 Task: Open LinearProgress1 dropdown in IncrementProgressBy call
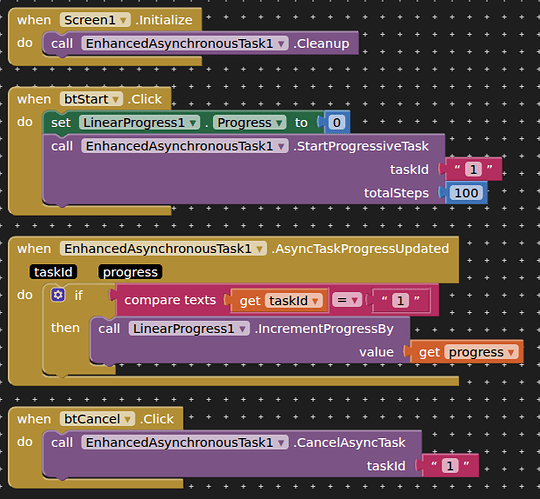pyautogui.click(x=189, y=329)
